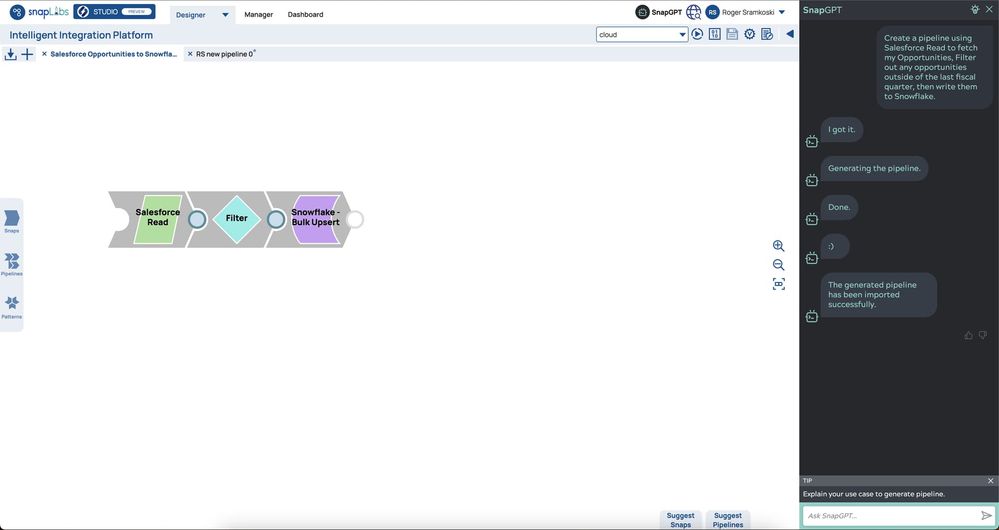Open RS new pipeline 0 tab
This screenshot has width=999, height=530.
(225, 54)
